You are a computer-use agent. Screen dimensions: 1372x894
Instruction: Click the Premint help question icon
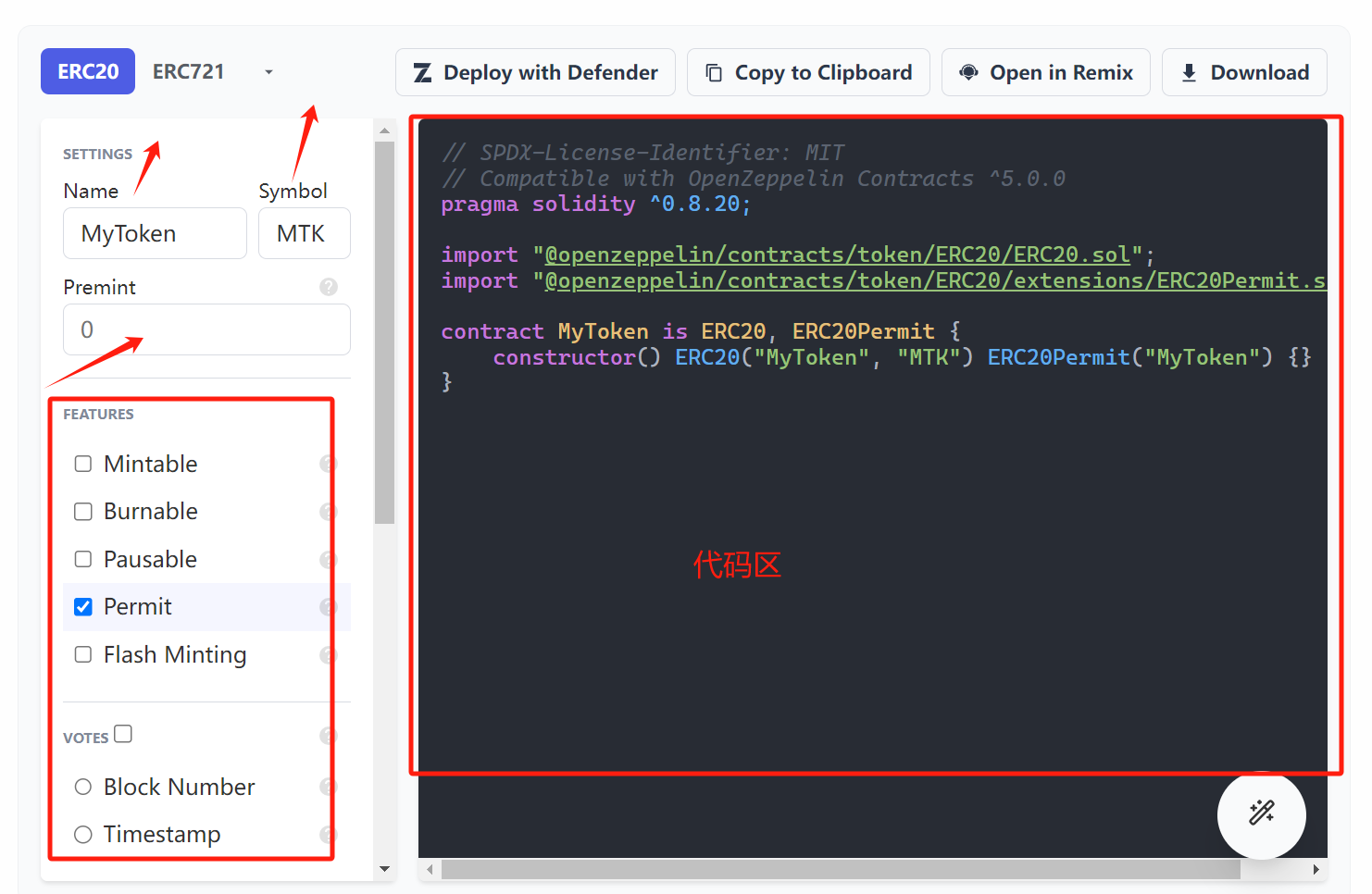click(x=328, y=287)
